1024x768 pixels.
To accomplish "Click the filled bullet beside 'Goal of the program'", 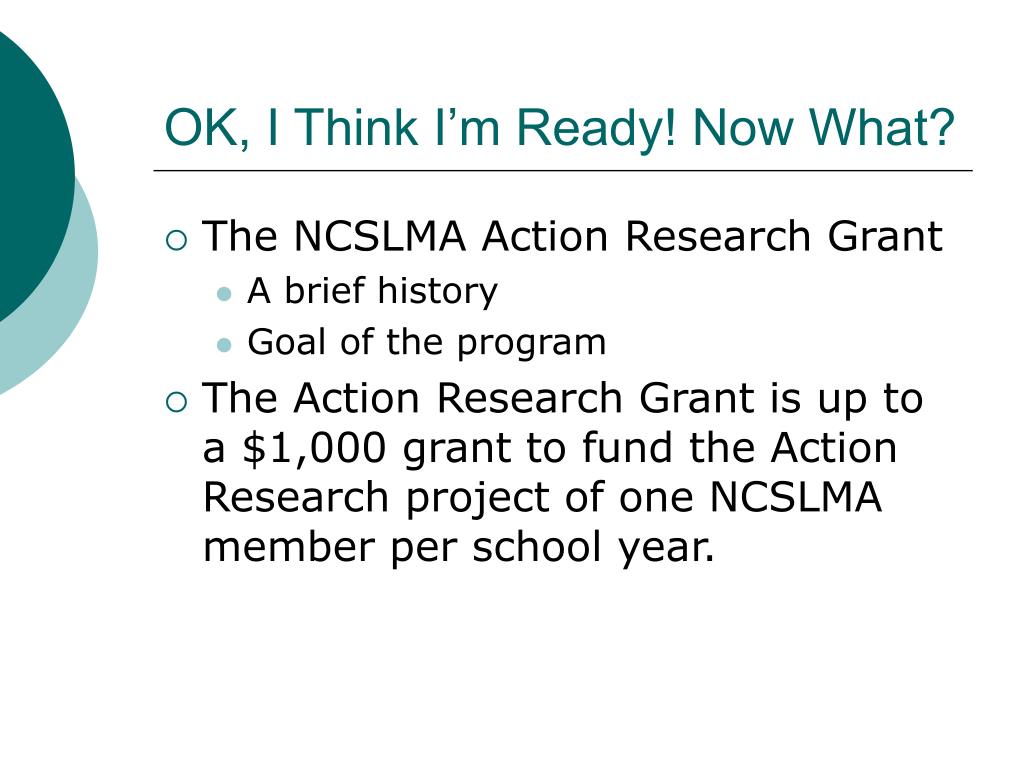I will [223, 345].
